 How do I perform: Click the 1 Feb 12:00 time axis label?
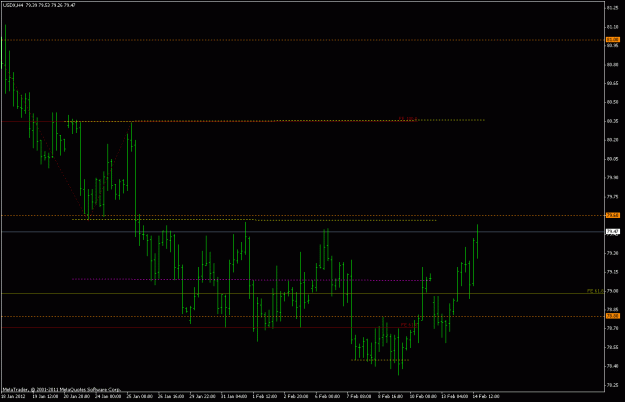click(x=265, y=396)
